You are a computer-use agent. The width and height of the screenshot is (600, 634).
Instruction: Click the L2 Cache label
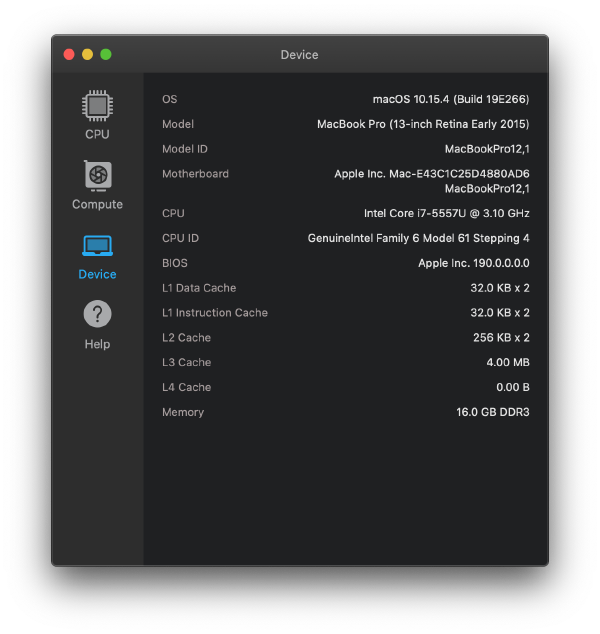point(186,338)
